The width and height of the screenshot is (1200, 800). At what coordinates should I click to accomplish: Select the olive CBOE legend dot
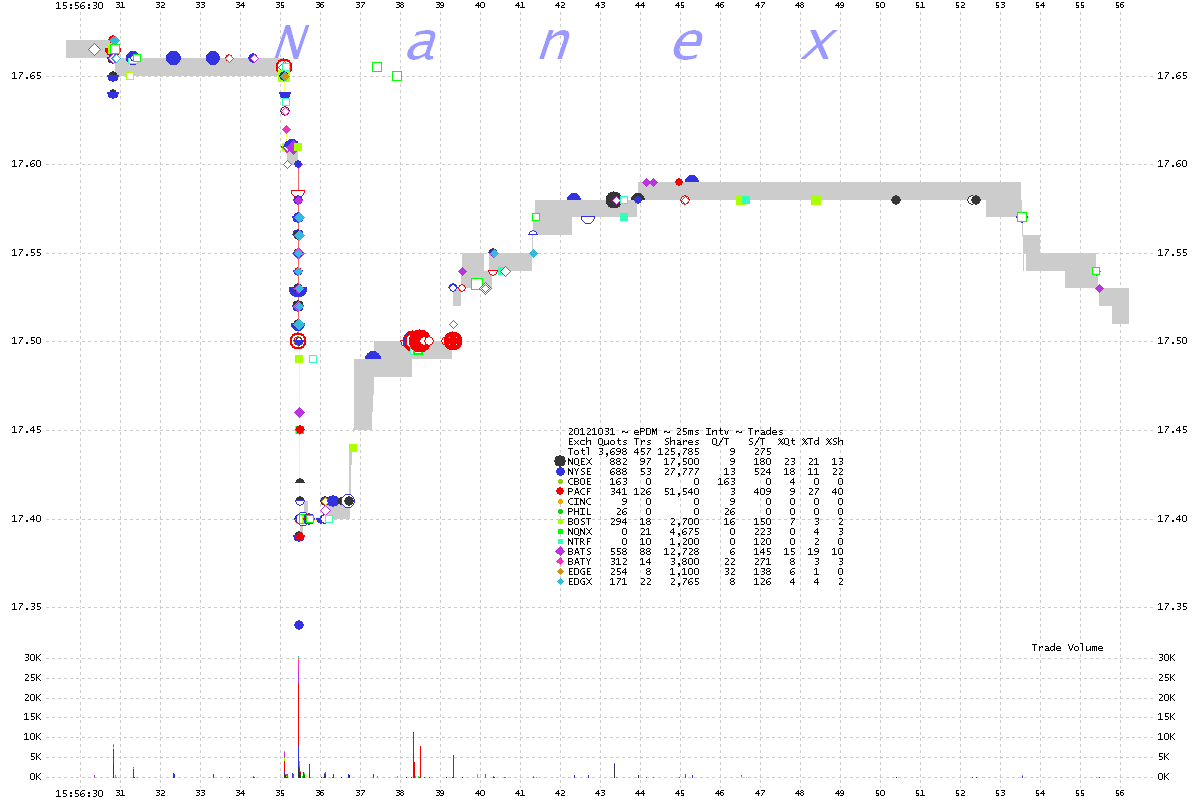click(x=559, y=481)
